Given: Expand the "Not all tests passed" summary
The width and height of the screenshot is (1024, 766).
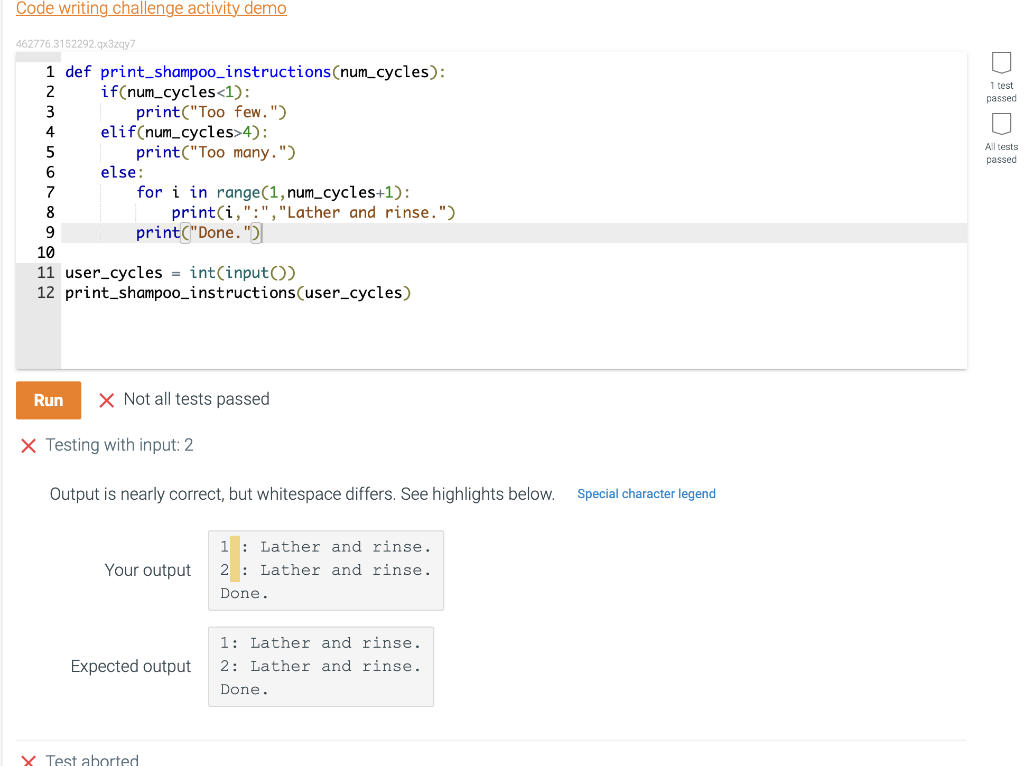Looking at the screenshot, I should [x=196, y=399].
